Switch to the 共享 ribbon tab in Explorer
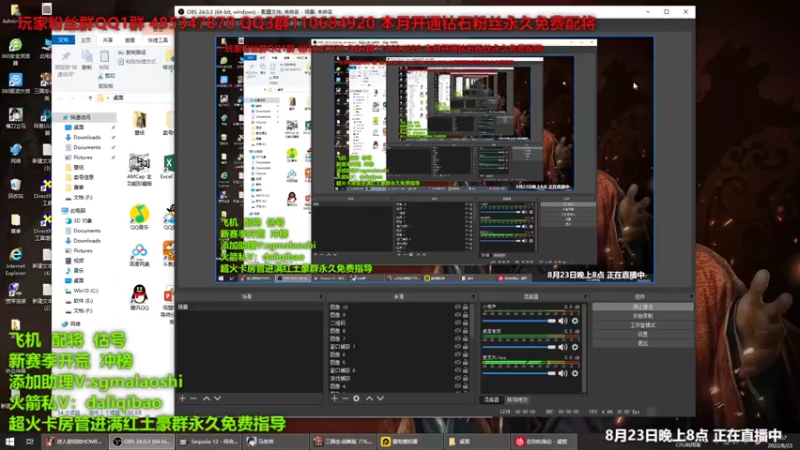The height and width of the screenshot is (450, 800). pos(108,40)
